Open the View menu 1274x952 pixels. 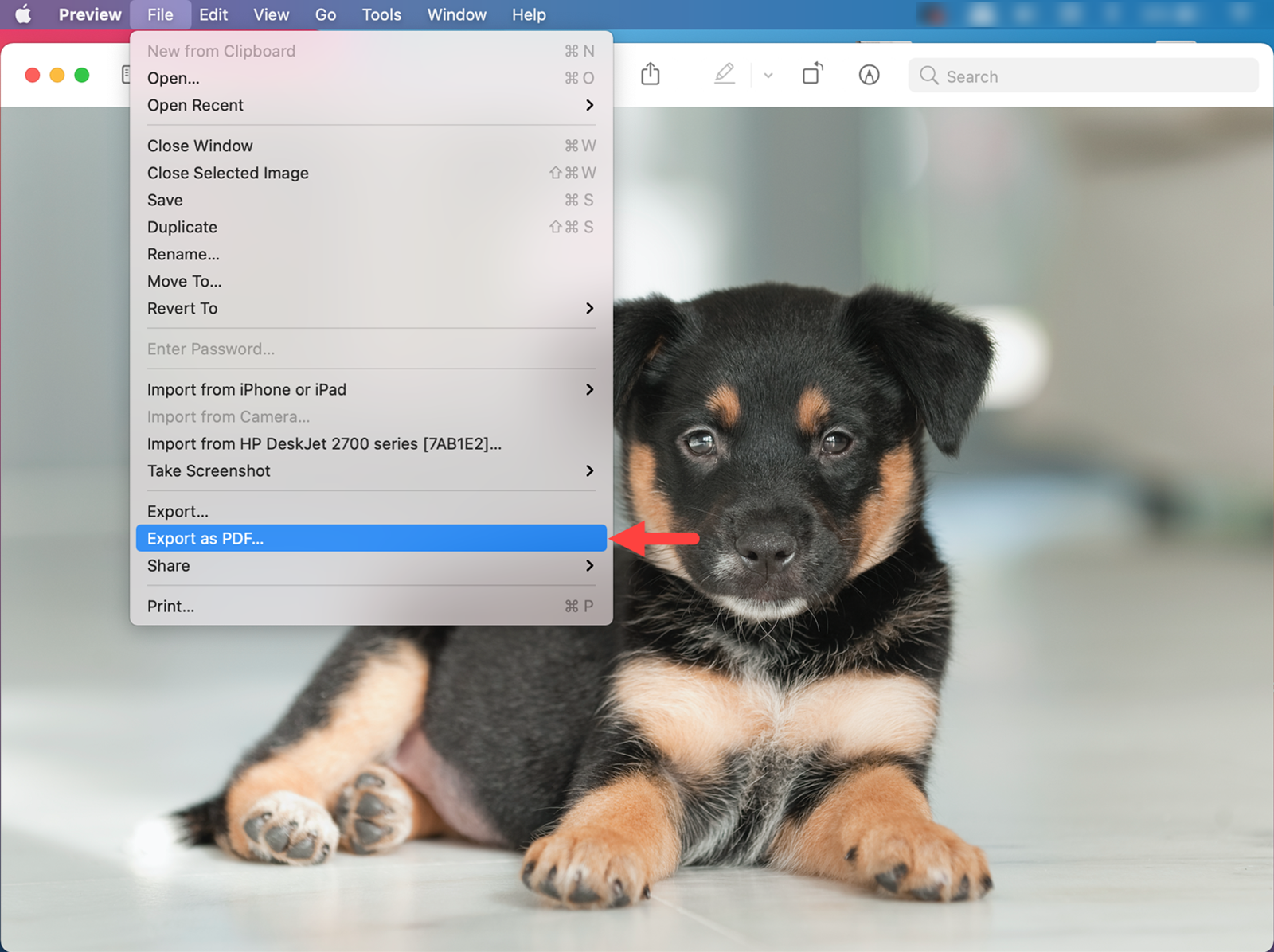pyautogui.click(x=271, y=14)
